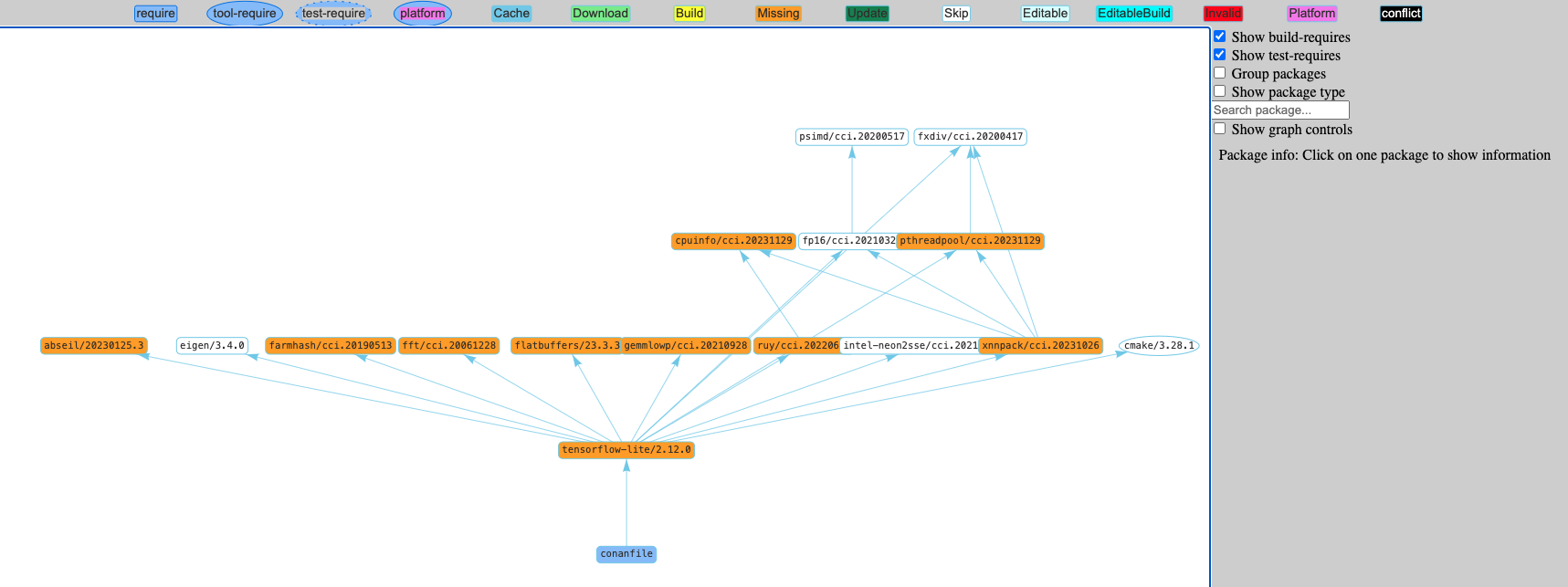
Task: Click the orange Missing legend swatch
Action: pos(778,14)
